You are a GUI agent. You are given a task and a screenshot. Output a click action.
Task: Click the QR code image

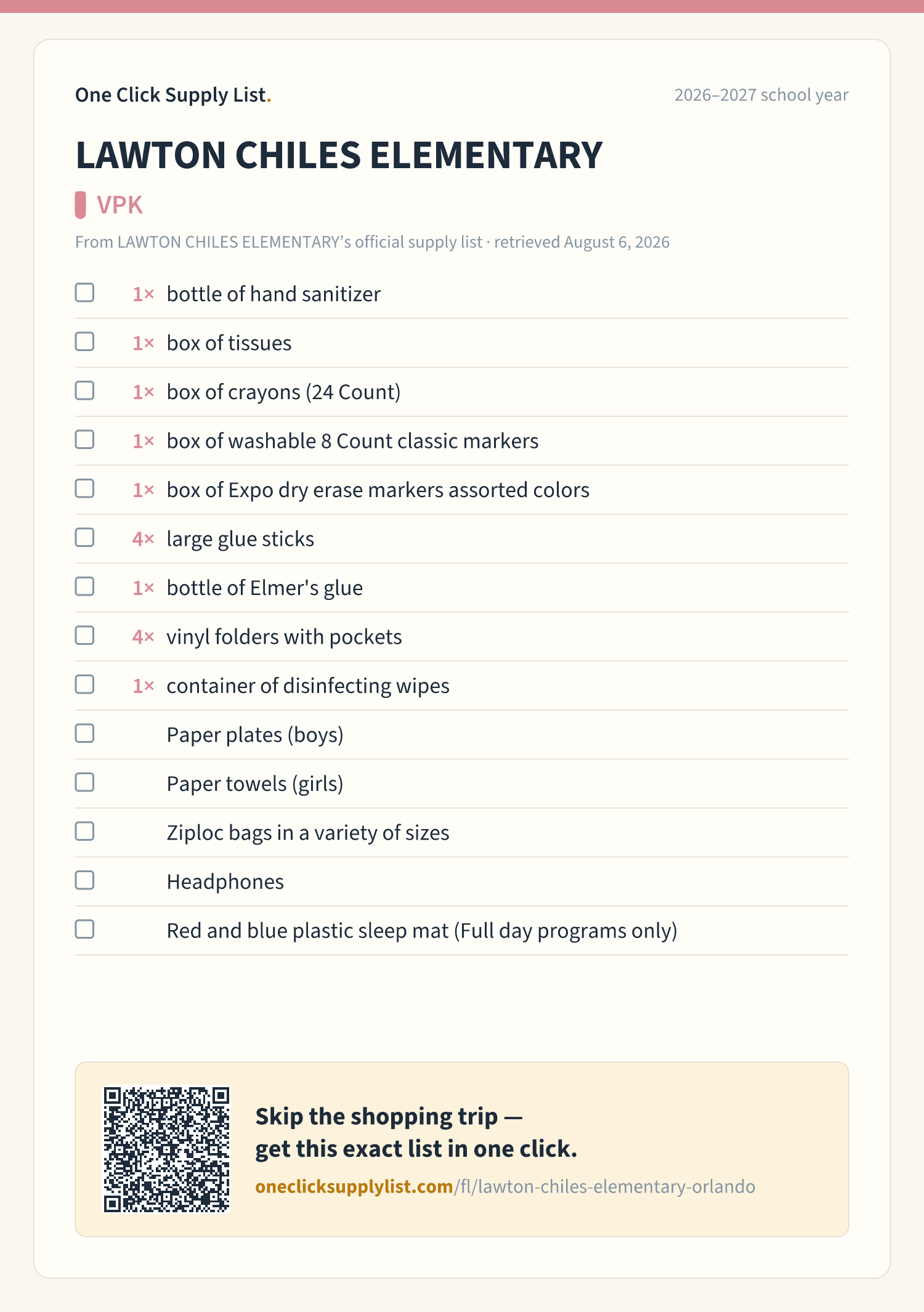(166, 1149)
